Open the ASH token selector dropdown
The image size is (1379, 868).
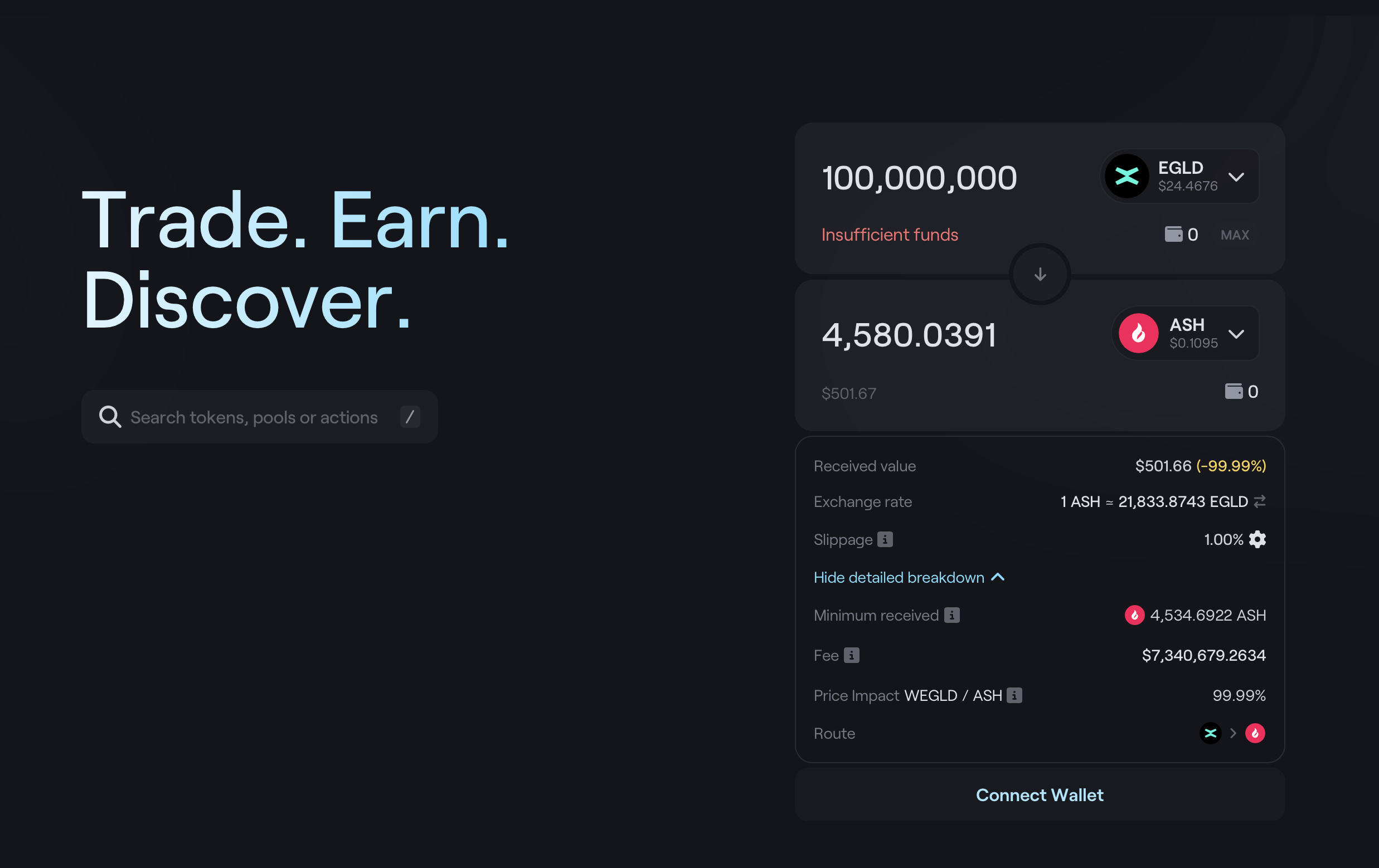point(1186,333)
